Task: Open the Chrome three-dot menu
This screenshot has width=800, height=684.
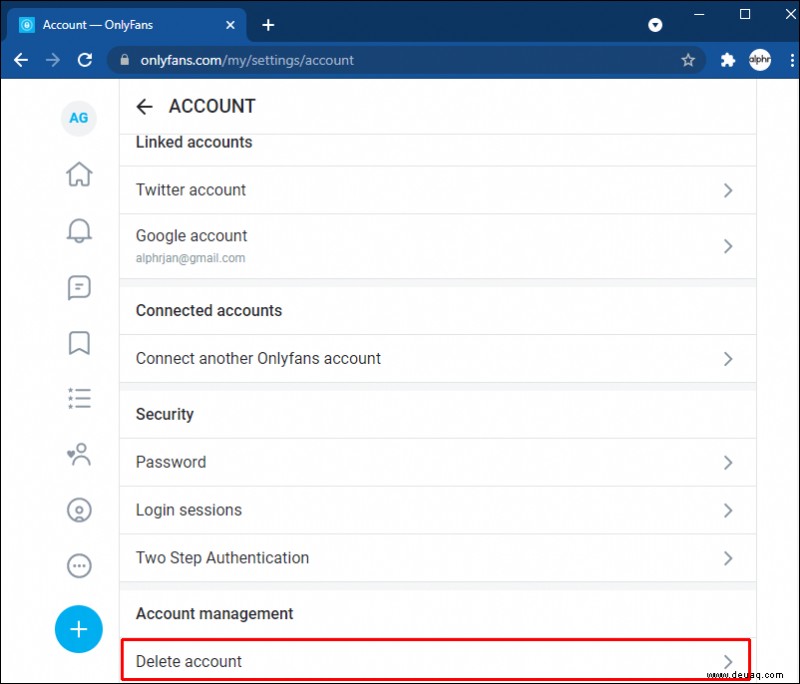Action: tap(791, 60)
